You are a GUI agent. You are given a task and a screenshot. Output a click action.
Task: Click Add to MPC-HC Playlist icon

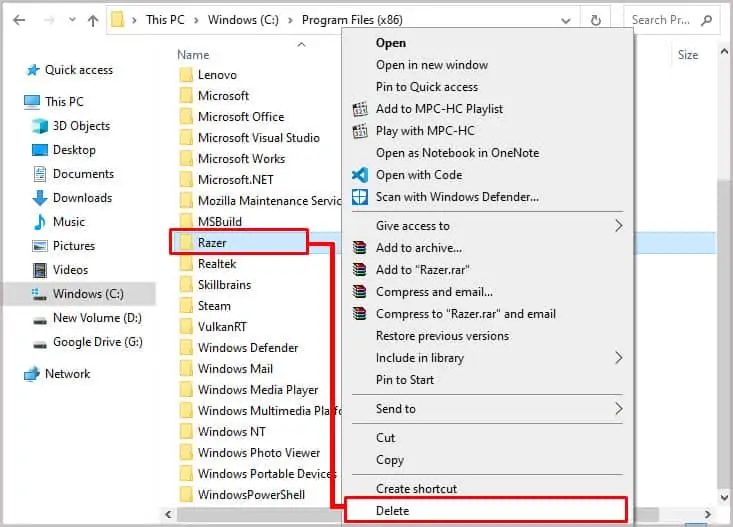(x=359, y=109)
